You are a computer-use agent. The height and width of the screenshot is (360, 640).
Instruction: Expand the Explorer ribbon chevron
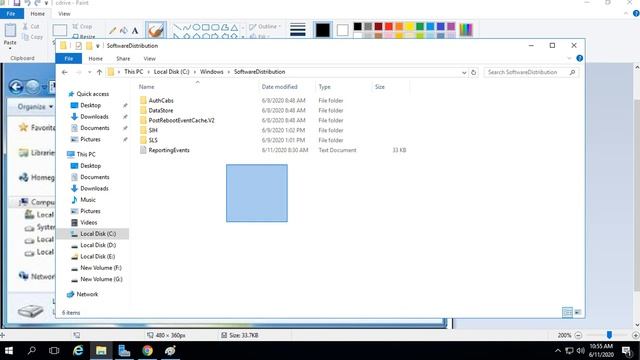[569, 58]
